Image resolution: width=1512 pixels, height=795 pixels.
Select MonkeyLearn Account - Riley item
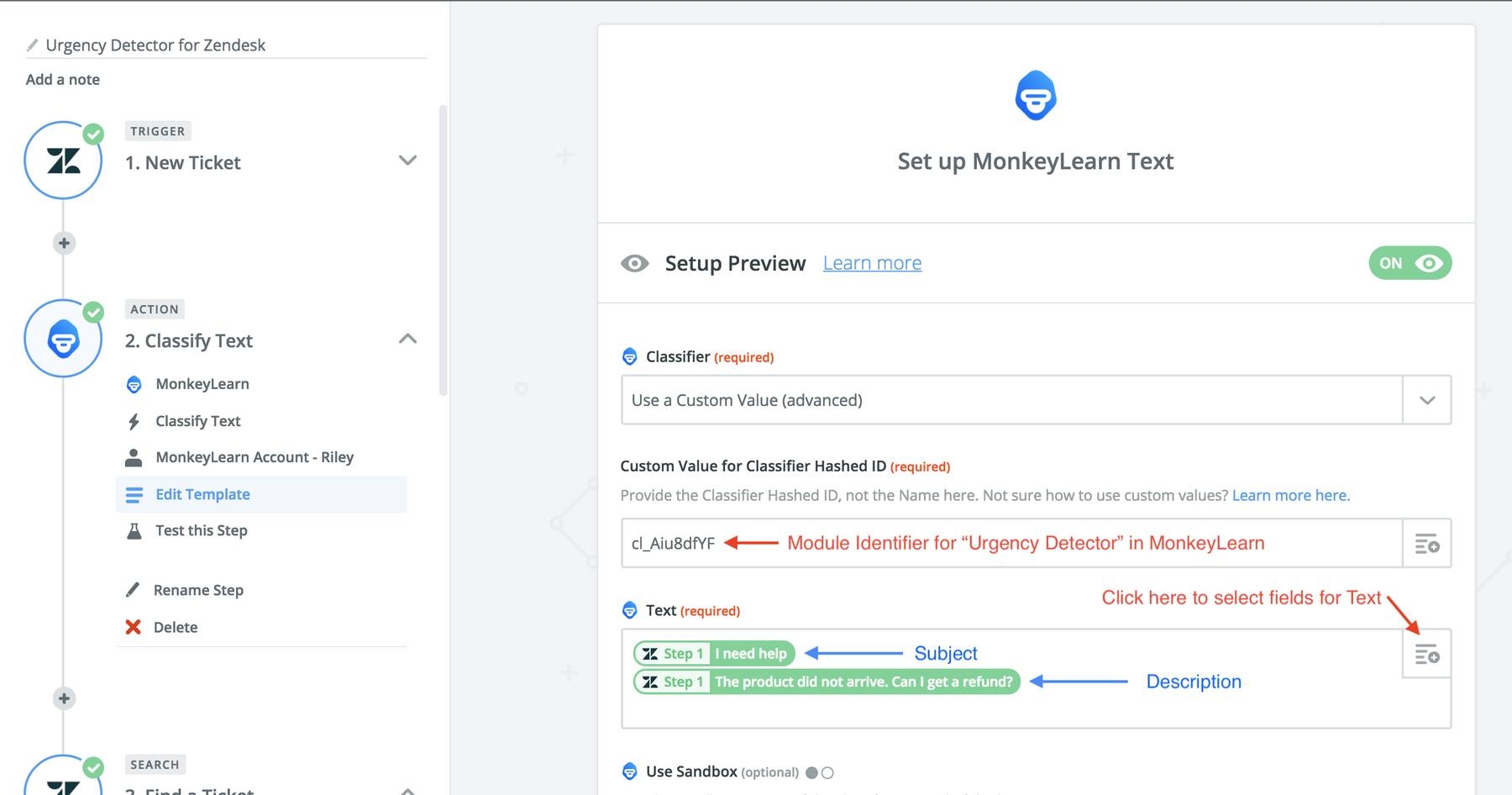(254, 457)
